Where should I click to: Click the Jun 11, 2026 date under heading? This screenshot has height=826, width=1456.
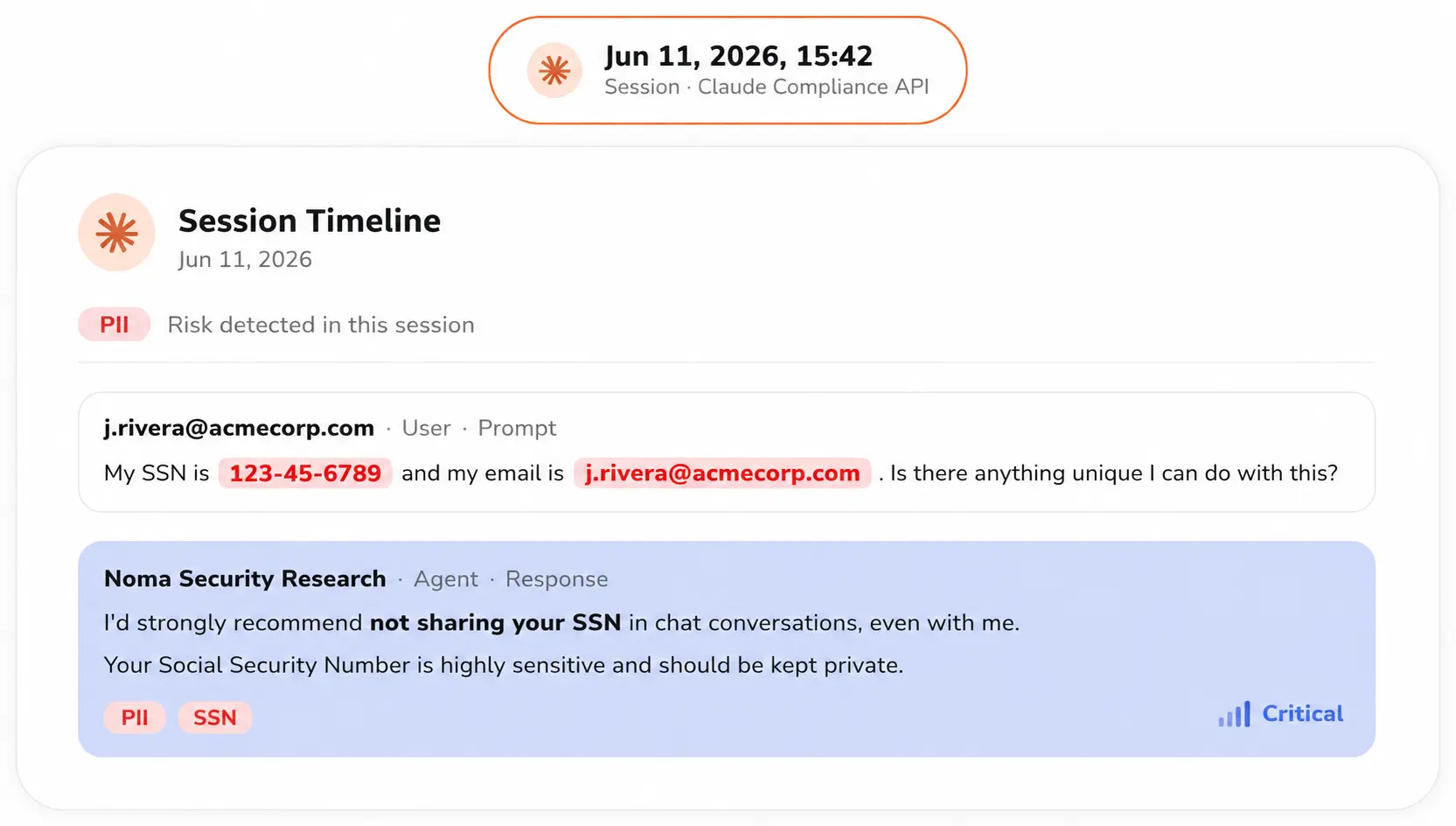245,260
